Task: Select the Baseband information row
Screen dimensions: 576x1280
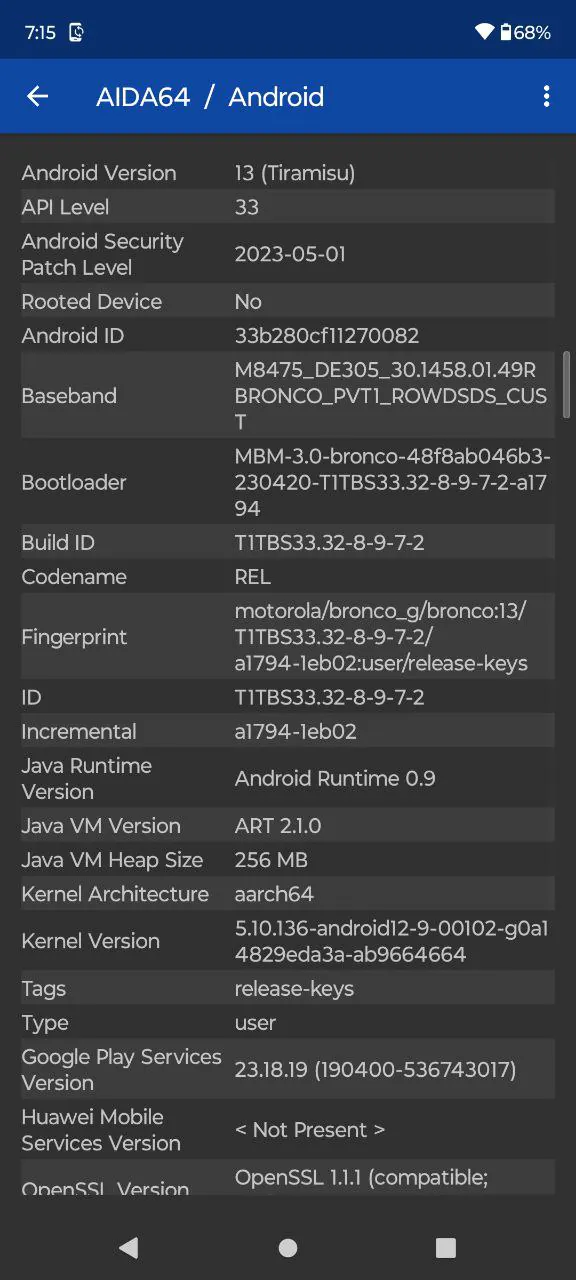Action: 288,395
